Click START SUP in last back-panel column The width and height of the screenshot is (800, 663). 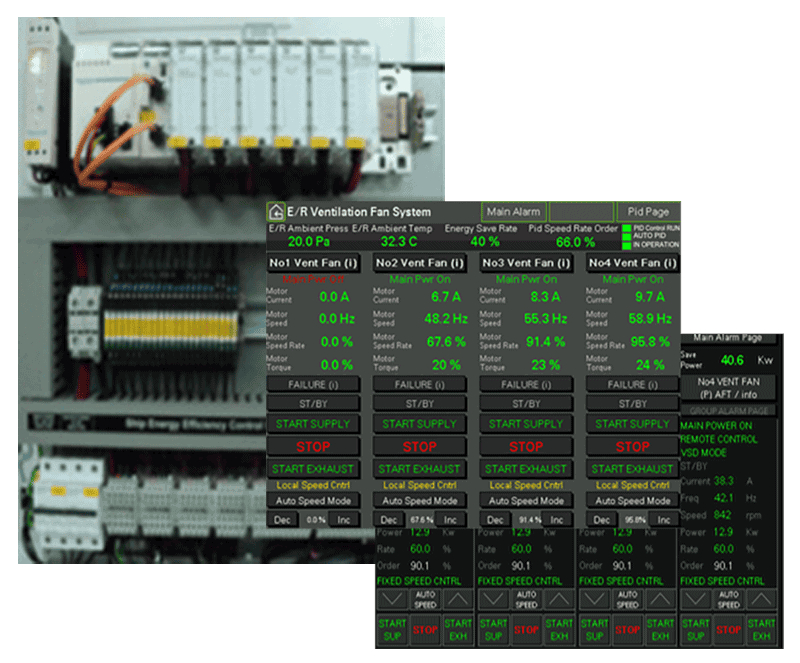click(696, 630)
